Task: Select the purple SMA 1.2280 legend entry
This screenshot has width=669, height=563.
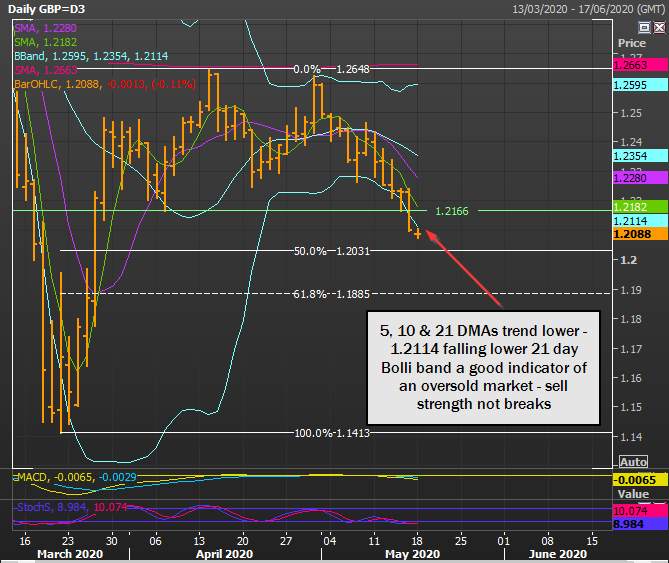Action: point(45,28)
